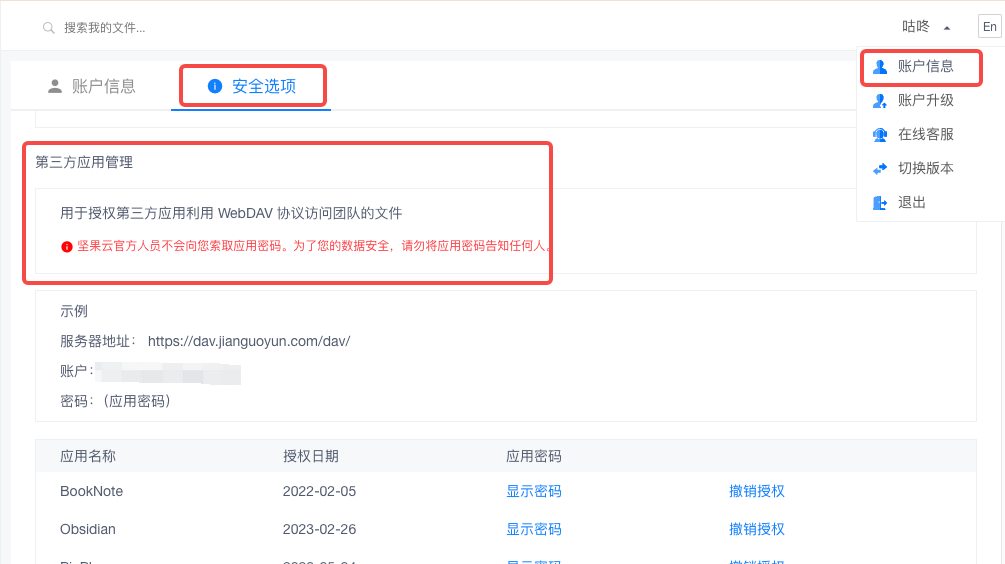1005x564 pixels.
Task: Revoke authorization for BookNote
Action: tap(756, 491)
